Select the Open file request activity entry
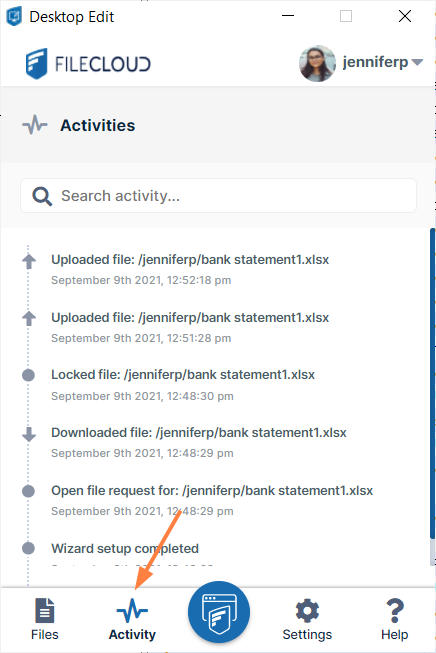This screenshot has height=653, width=436. coord(212,500)
